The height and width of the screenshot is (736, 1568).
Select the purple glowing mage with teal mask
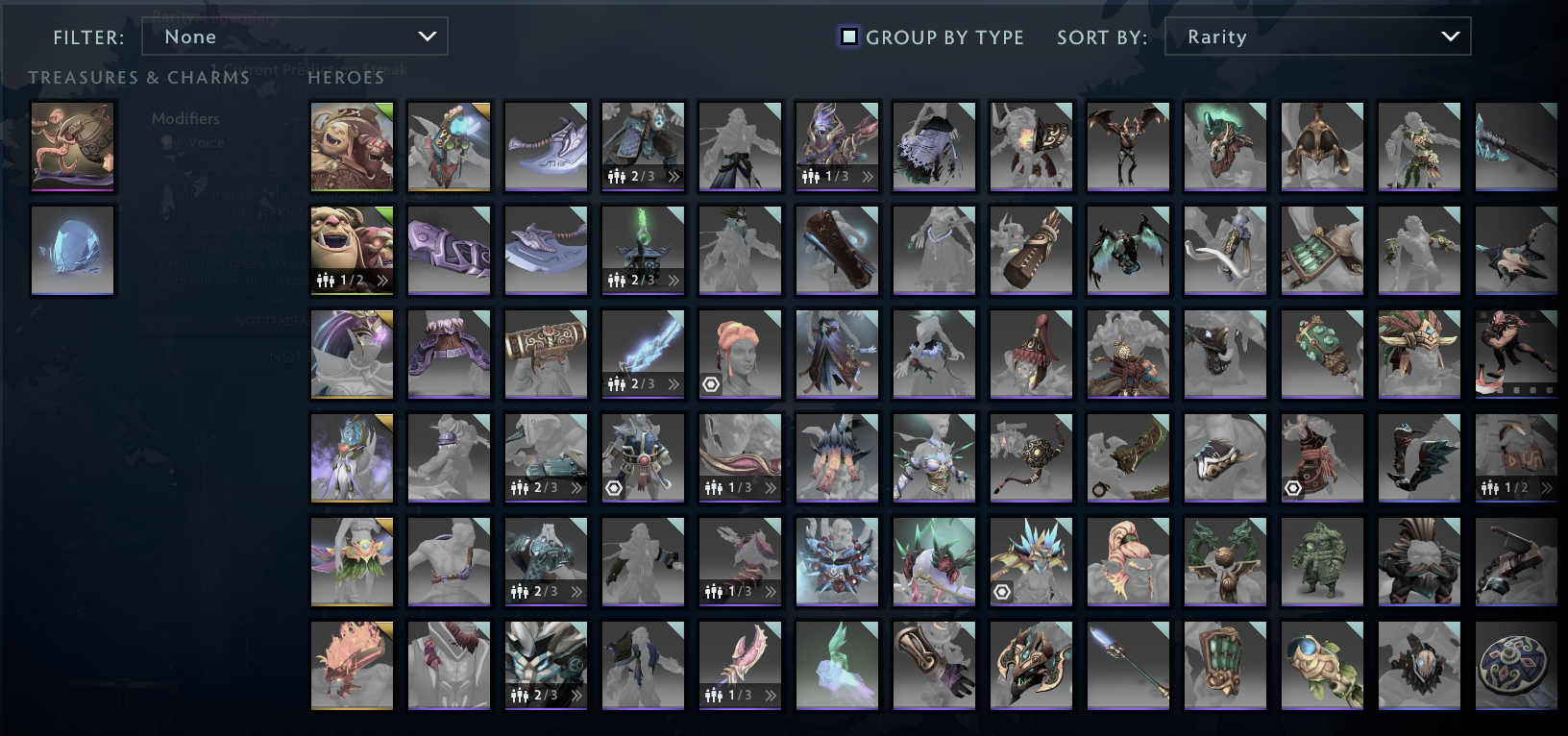352,458
